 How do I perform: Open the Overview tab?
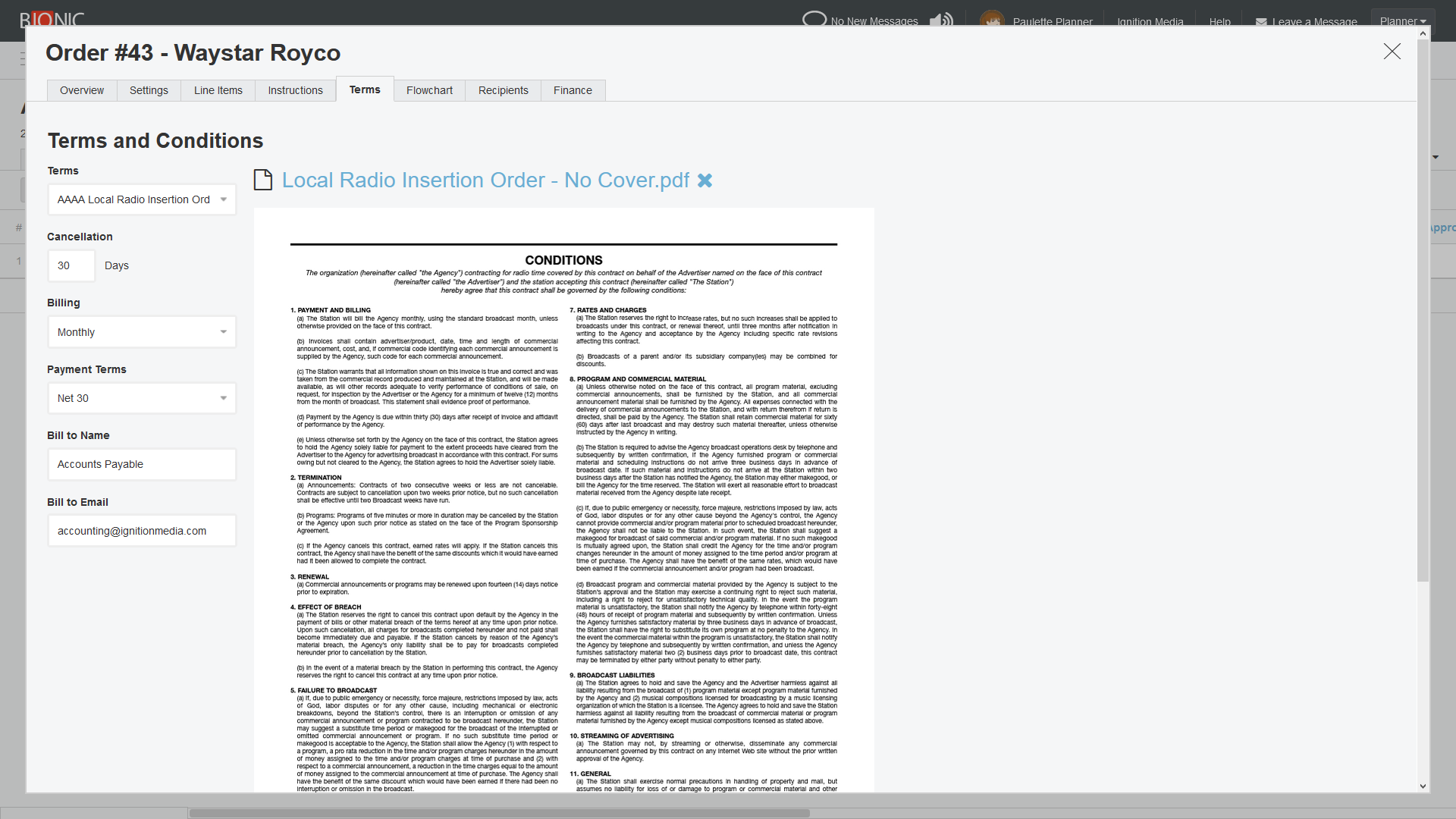point(82,90)
